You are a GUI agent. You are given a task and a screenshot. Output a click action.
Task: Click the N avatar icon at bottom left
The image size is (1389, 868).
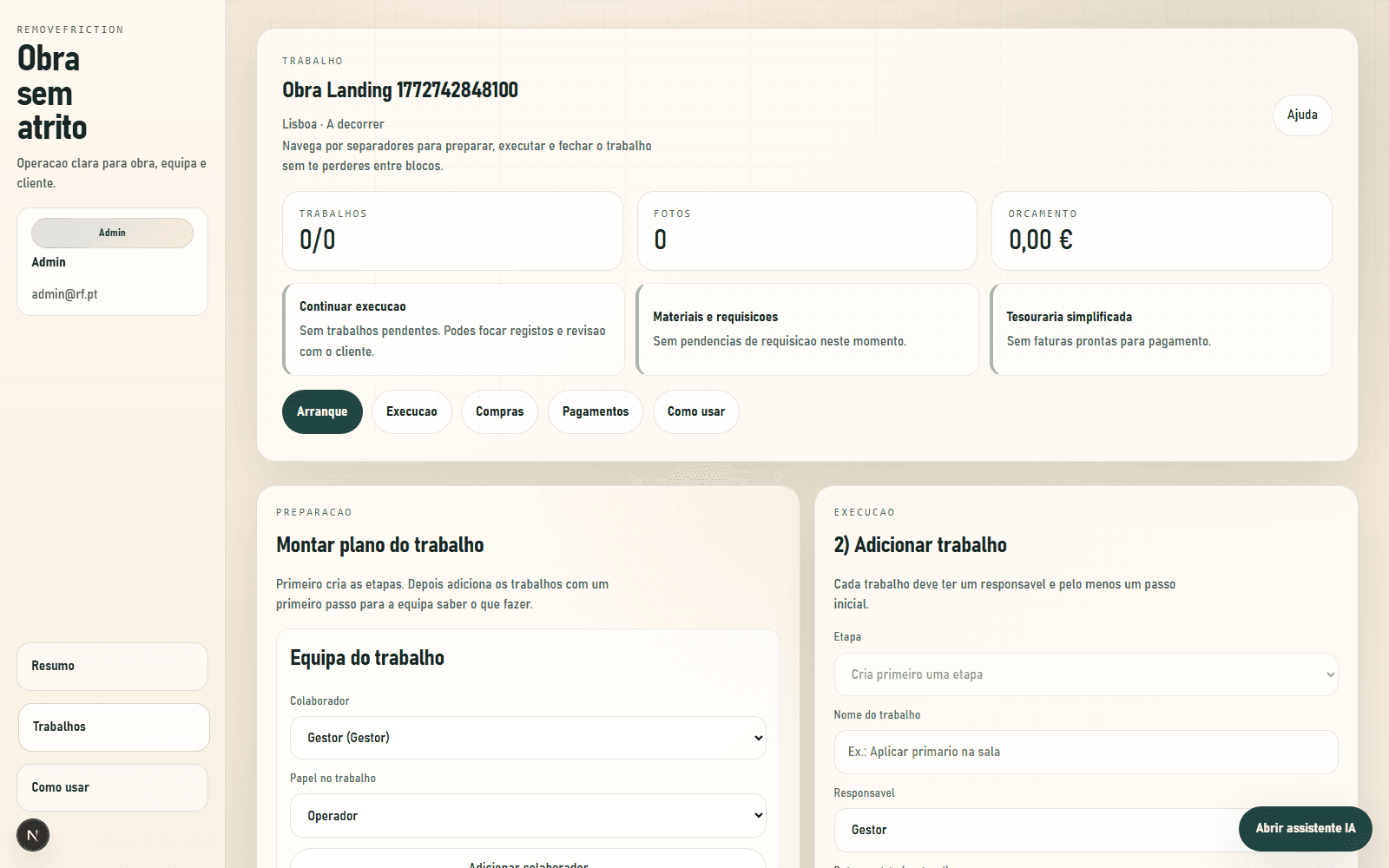click(x=32, y=835)
